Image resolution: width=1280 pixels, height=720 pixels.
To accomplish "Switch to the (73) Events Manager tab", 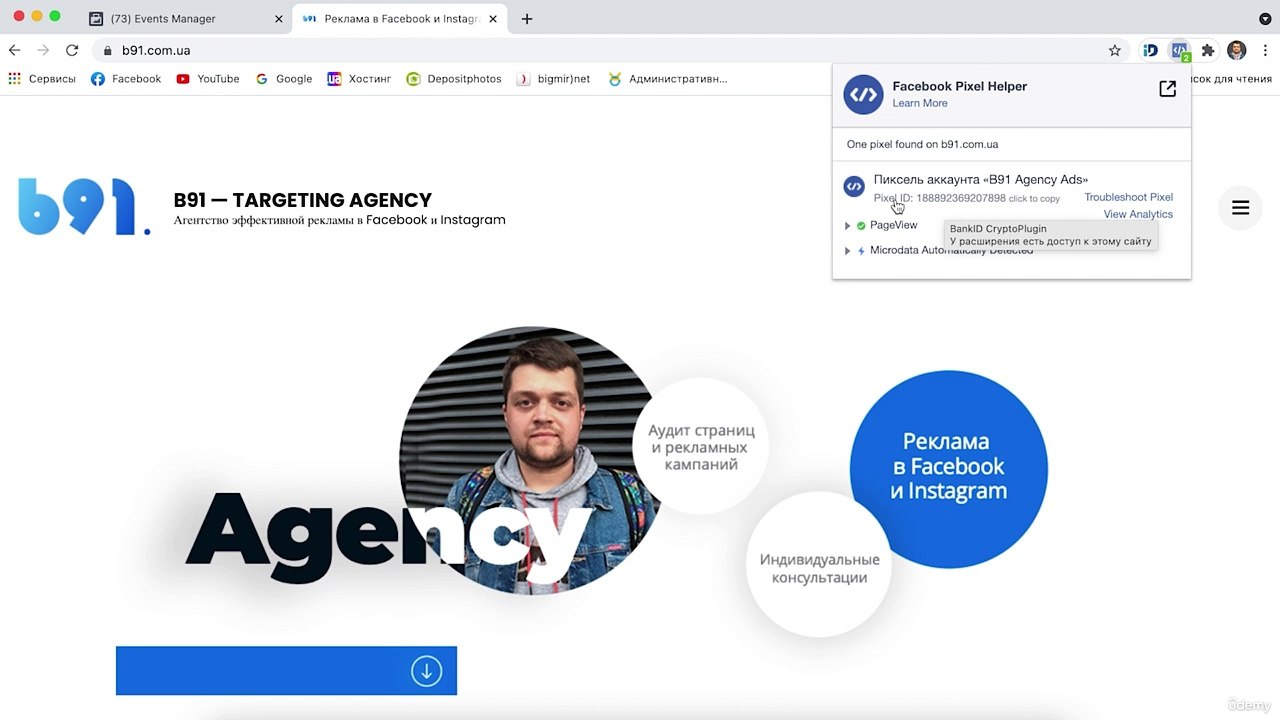I will (186, 18).
